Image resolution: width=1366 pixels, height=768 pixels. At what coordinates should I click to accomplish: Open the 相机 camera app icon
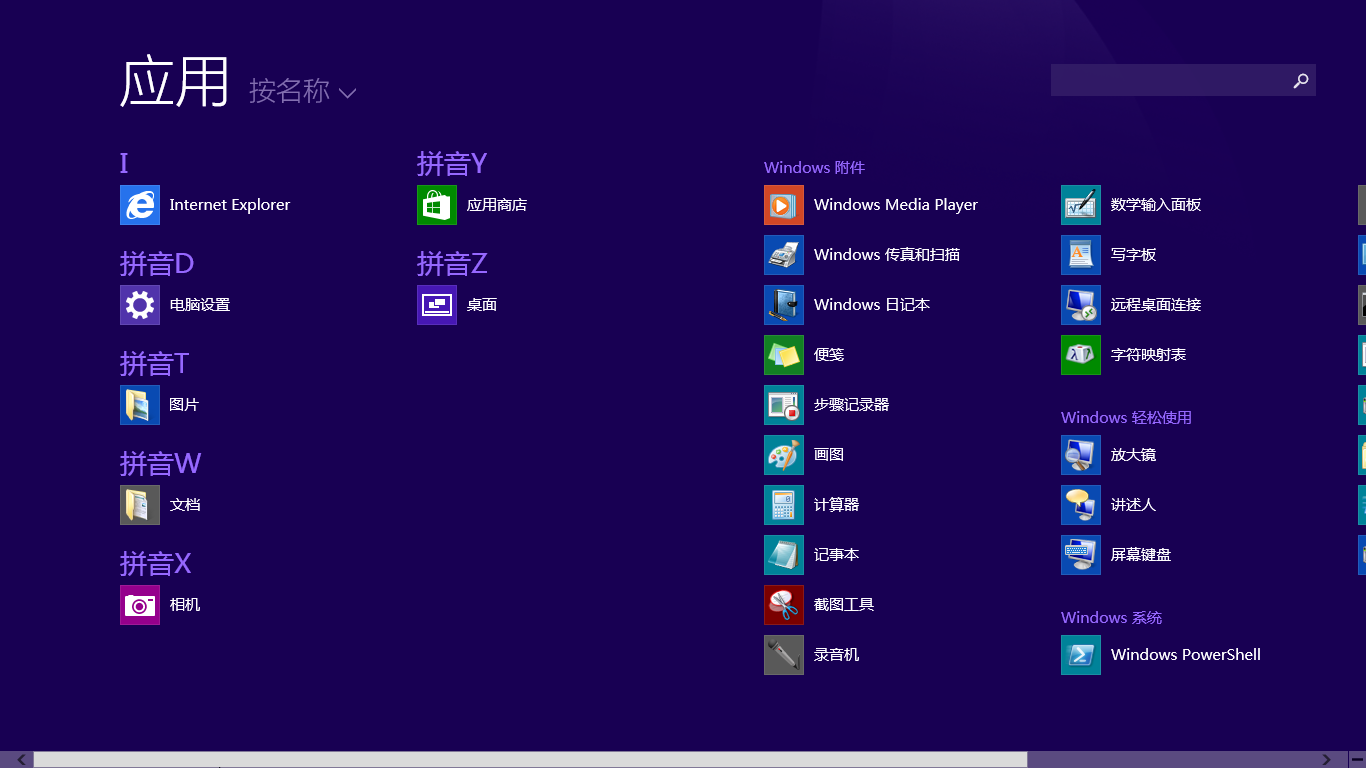pos(140,605)
